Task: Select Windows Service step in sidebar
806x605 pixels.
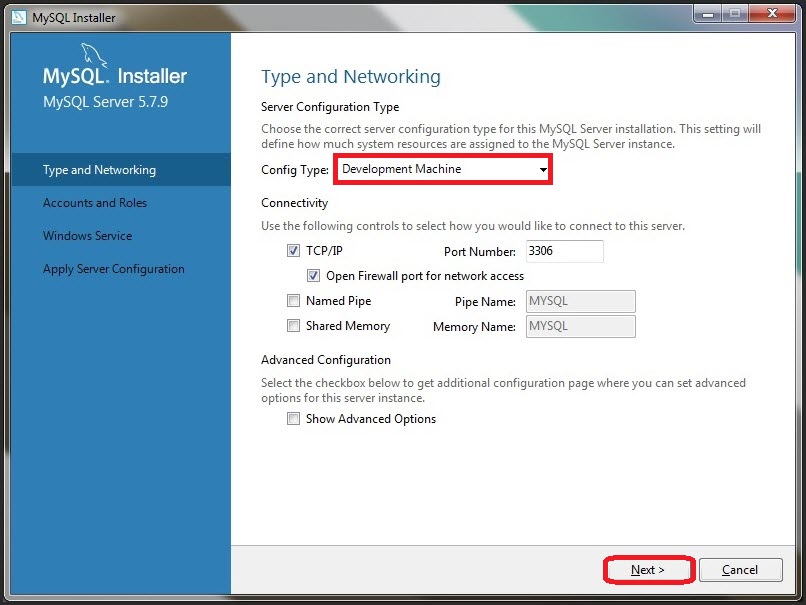Action: click(x=87, y=236)
